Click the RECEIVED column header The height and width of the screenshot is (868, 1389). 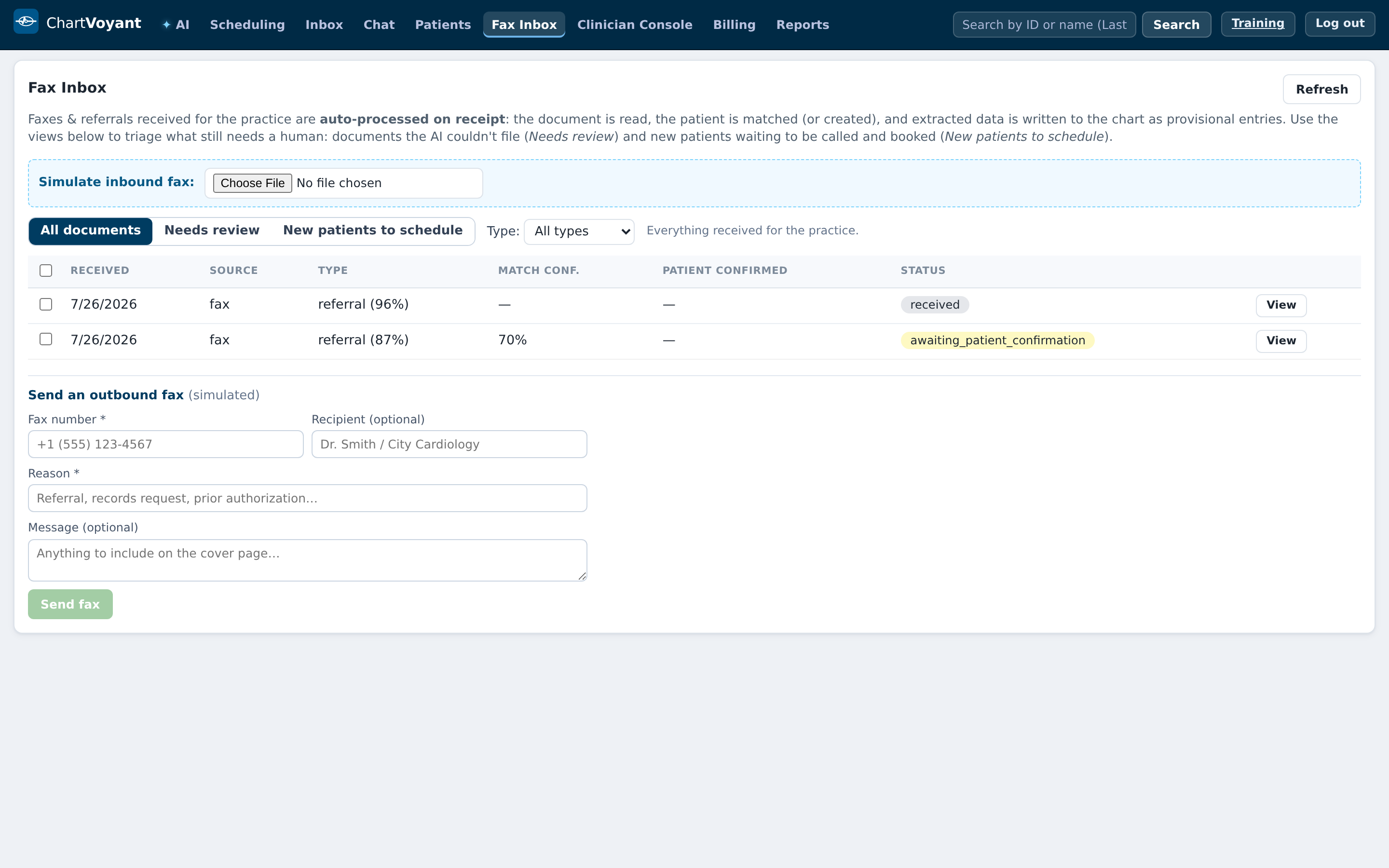[x=100, y=271]
